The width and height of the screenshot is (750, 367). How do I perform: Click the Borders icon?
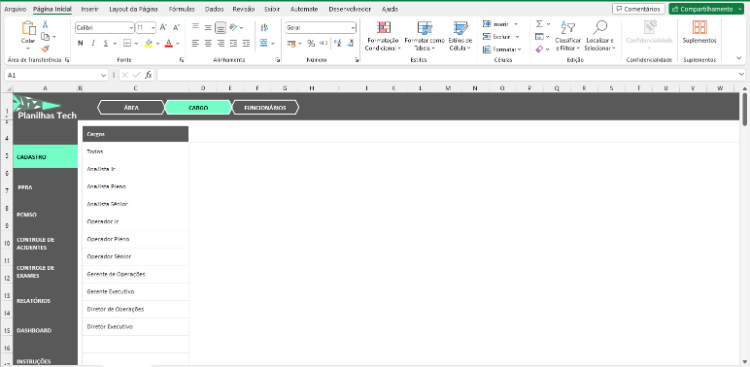pyautogui.click(x=127, y=44)
